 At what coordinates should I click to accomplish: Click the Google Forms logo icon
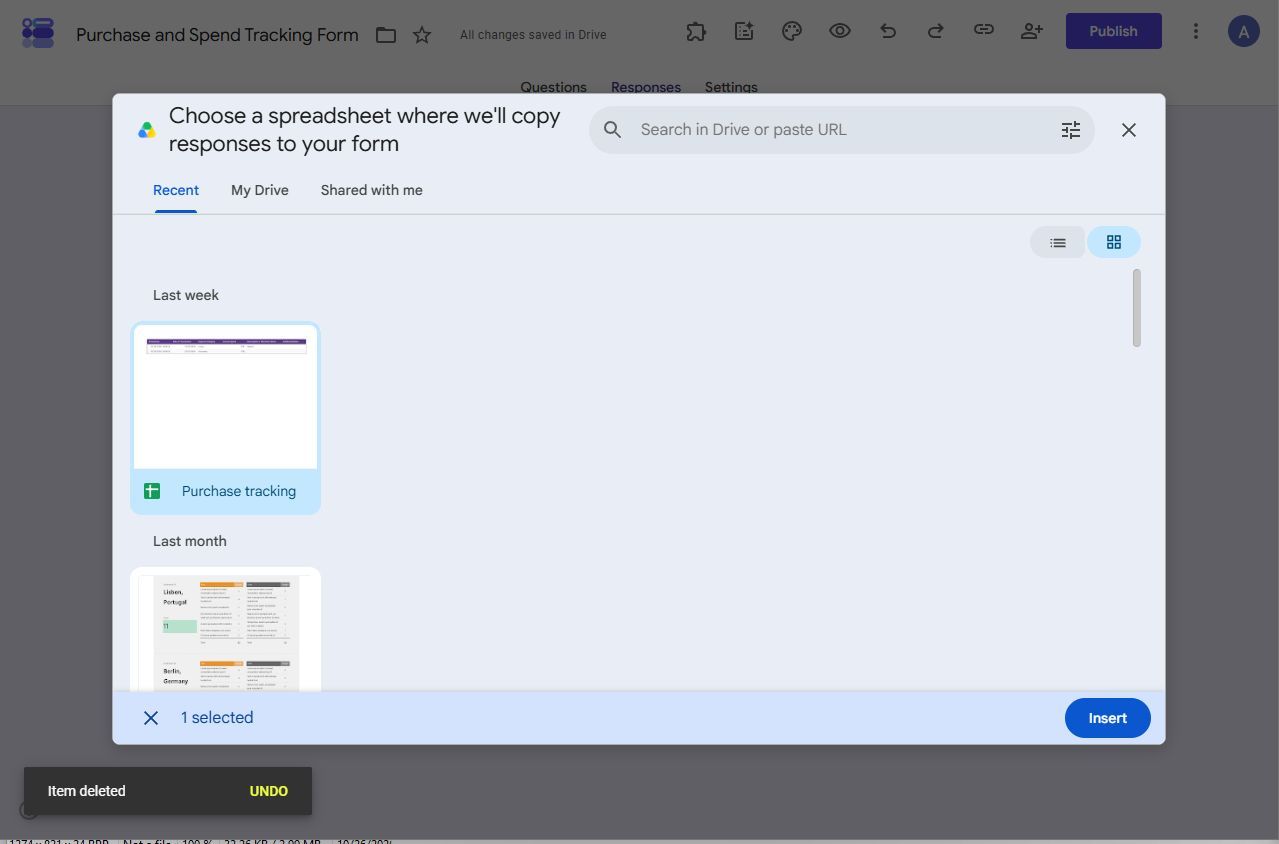coord(38,32)
